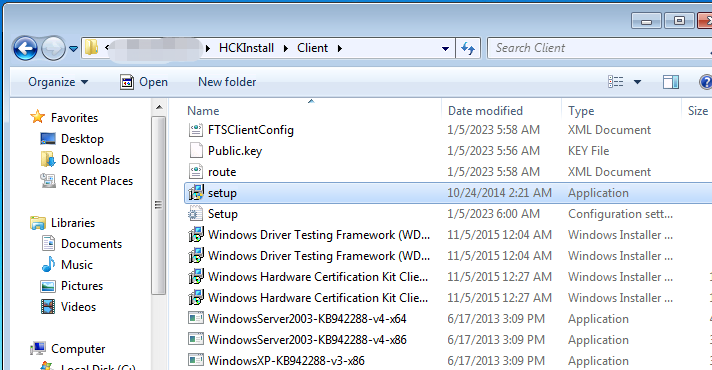
Task: Create a New folder
Action: pyautogui.click(x=227, y=82)
